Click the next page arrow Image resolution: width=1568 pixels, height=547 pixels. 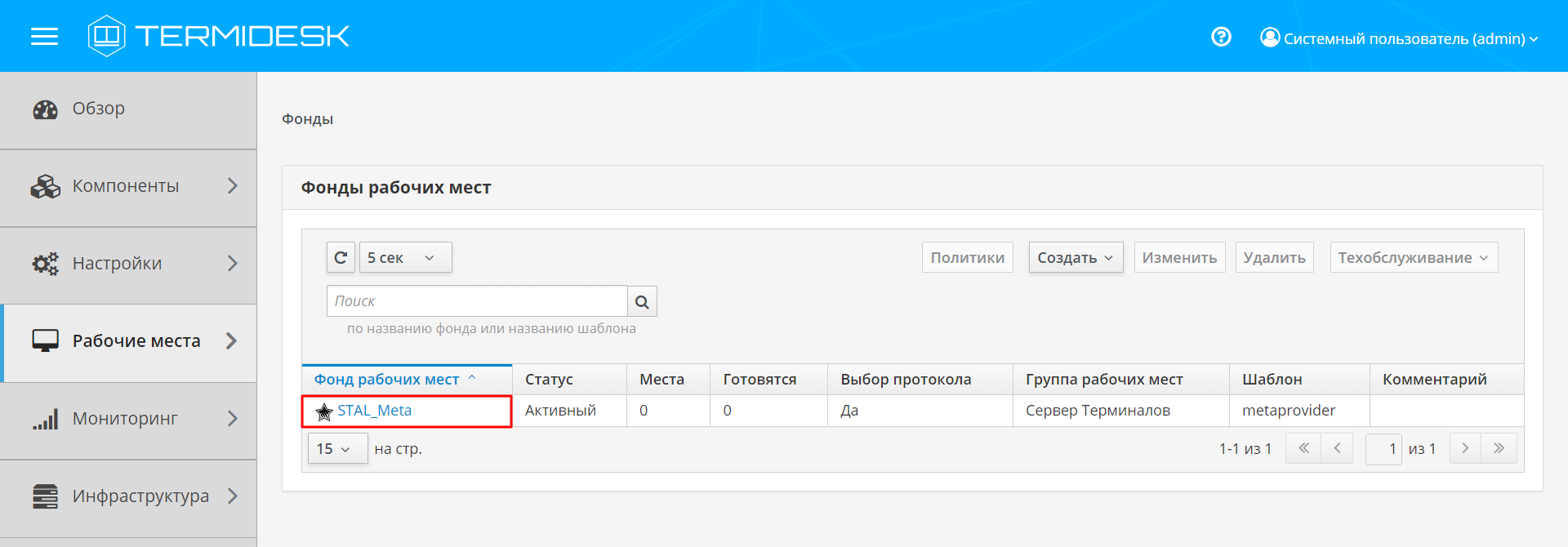click(x=1465, y=448)
